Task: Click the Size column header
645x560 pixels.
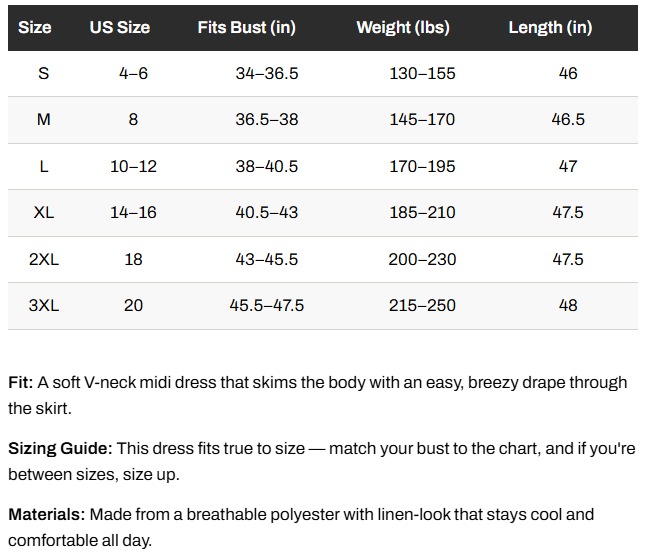Action: pyautogui.click(x=35, y=28)
